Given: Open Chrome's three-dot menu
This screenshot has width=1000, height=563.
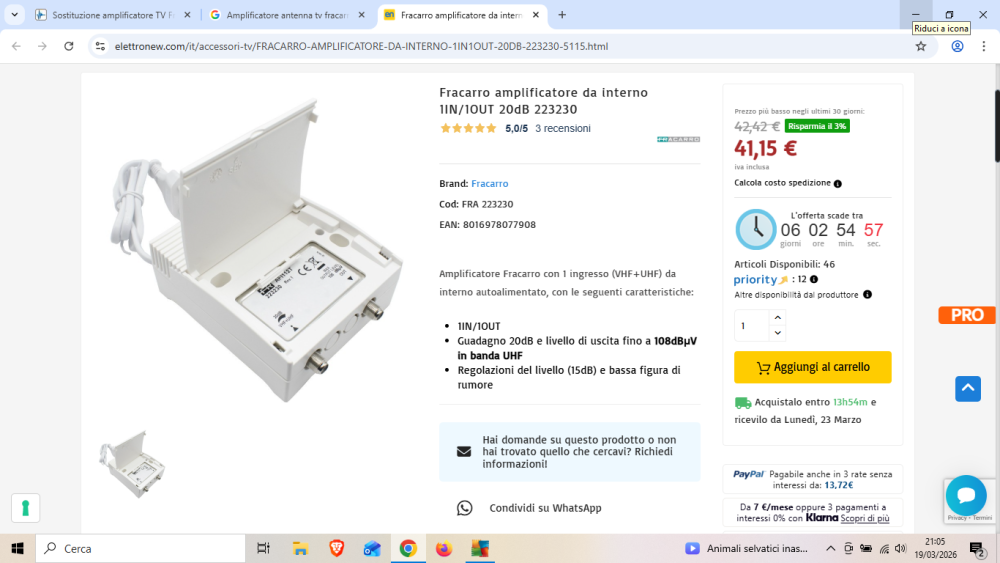Looking at the screenshot, I should click(x=983, y=46).
